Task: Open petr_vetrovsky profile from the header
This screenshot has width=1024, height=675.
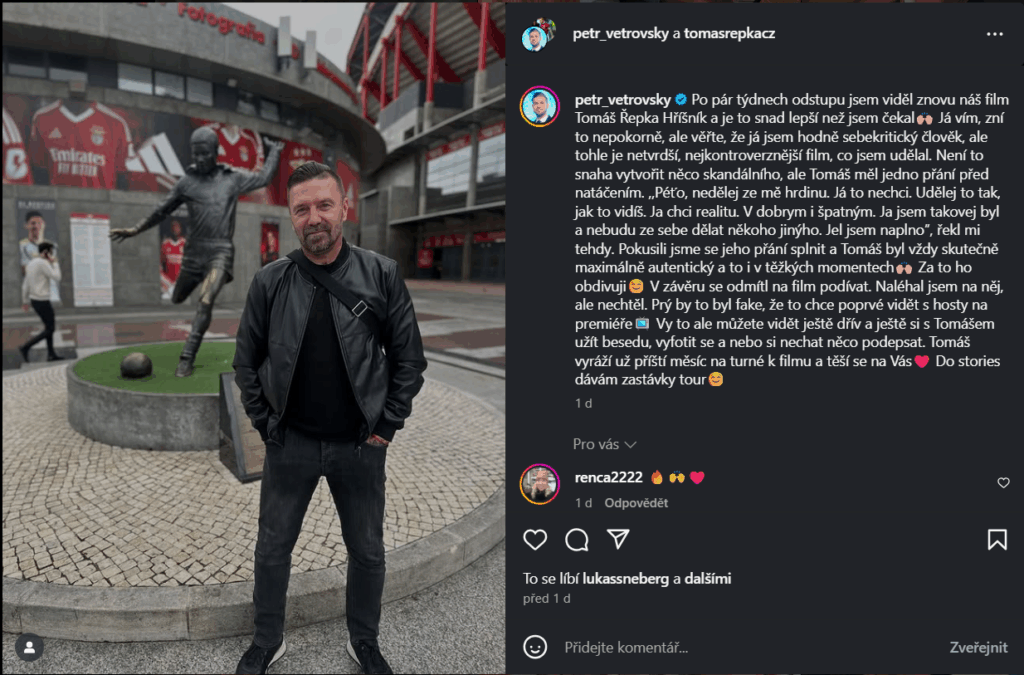Action: pos(620,33)
